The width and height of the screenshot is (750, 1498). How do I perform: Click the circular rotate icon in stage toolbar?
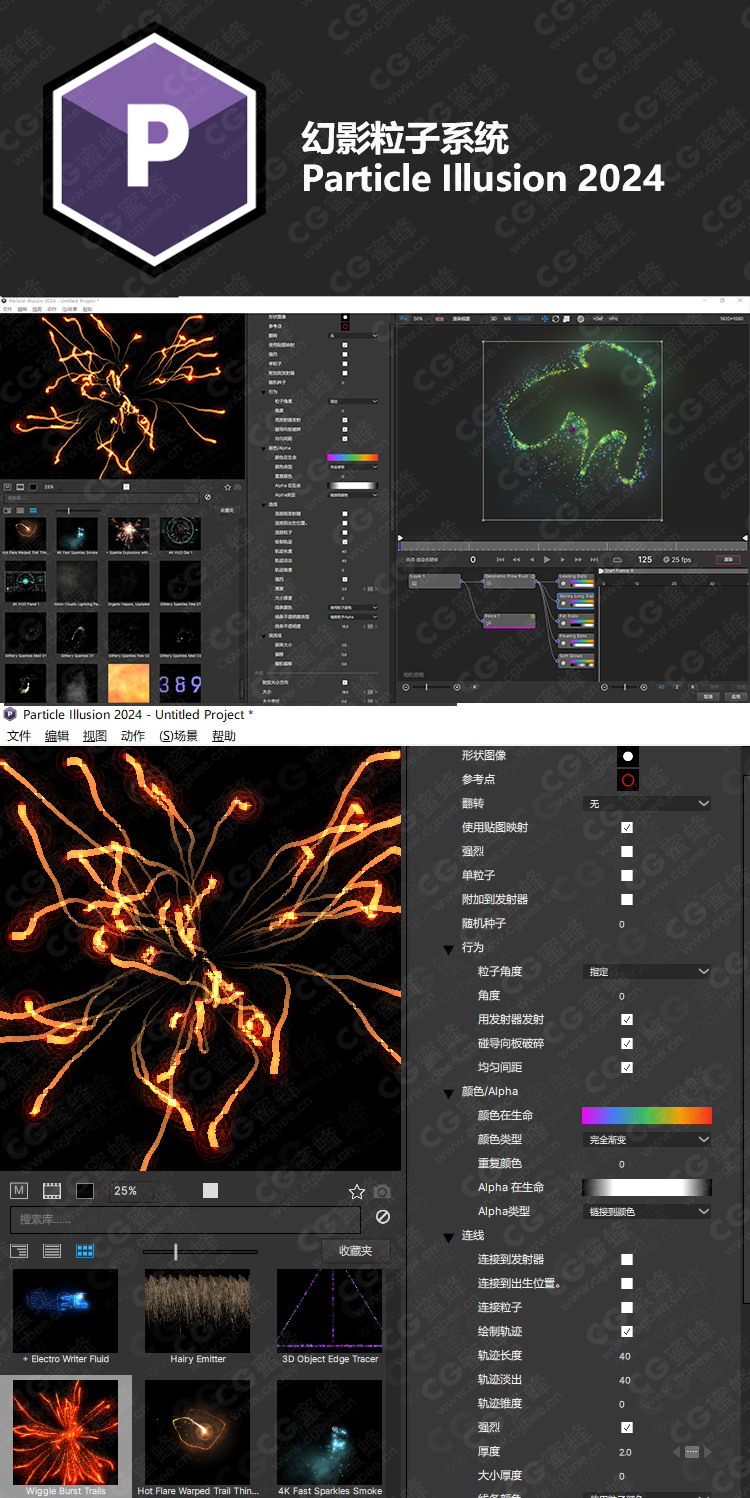coord(556,319)
